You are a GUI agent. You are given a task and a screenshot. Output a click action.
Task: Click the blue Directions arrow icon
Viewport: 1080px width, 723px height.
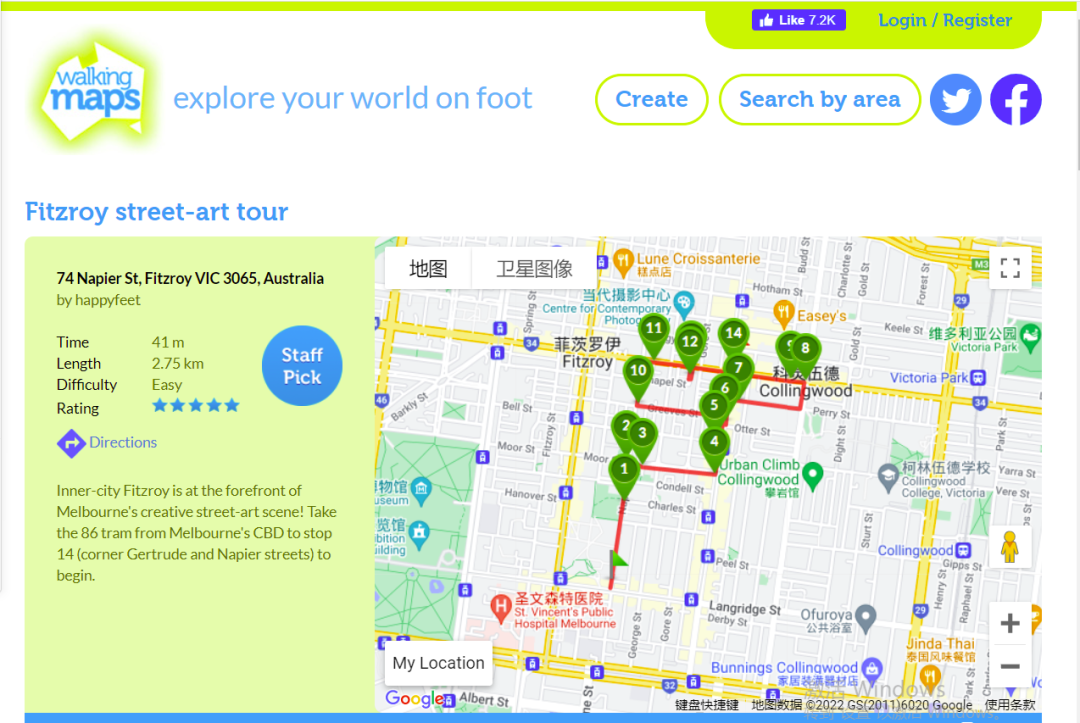click(x=71, y=443)
